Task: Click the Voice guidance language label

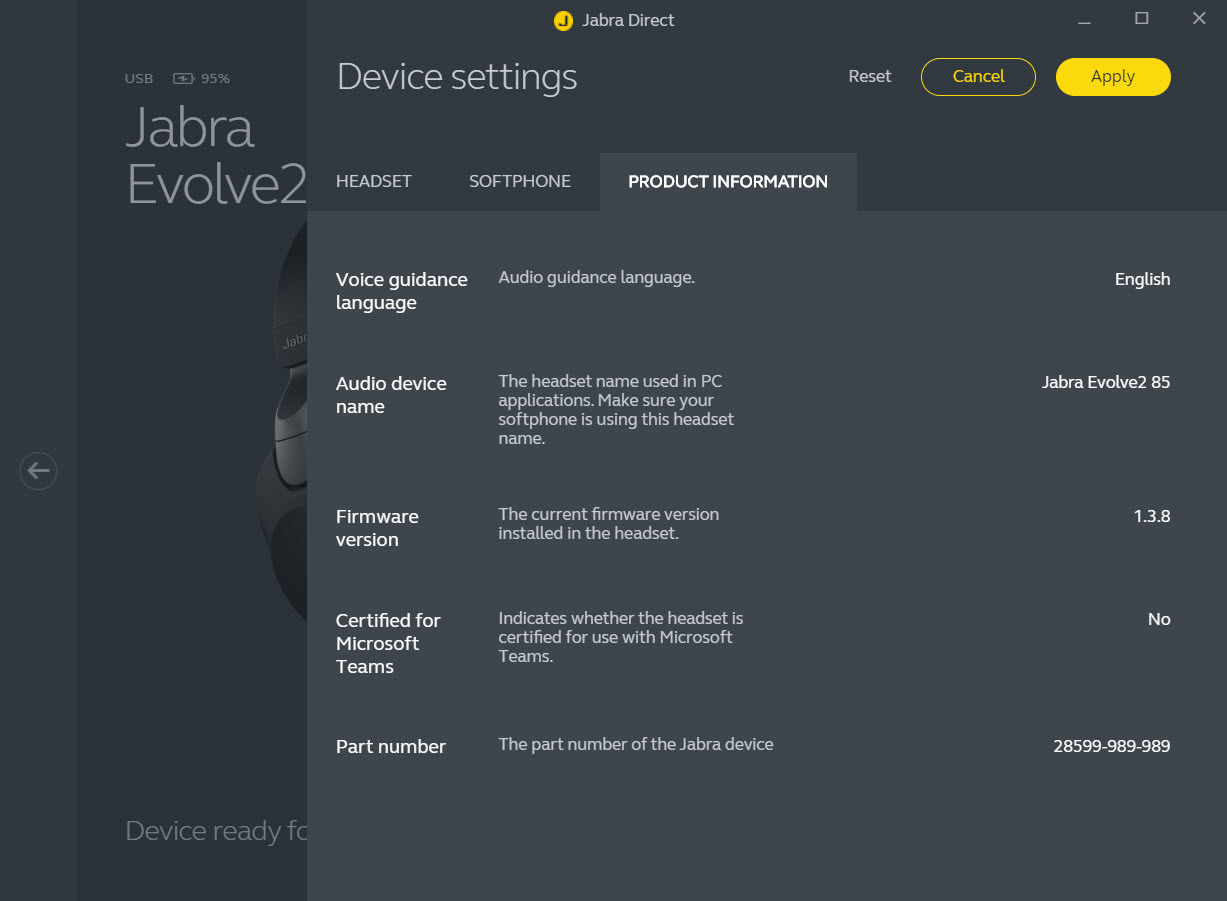Action: tap(402, 291)
